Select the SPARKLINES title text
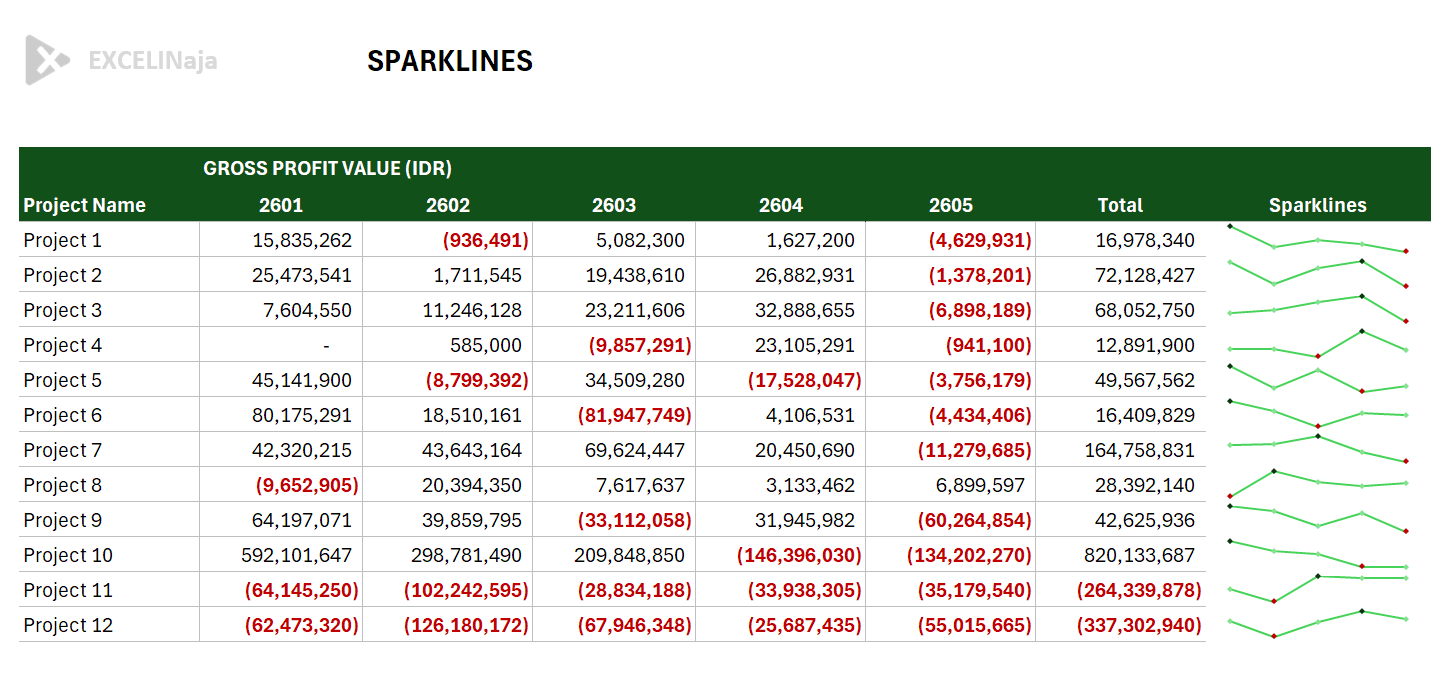The image size is (1448, 676). click(450, 61)
